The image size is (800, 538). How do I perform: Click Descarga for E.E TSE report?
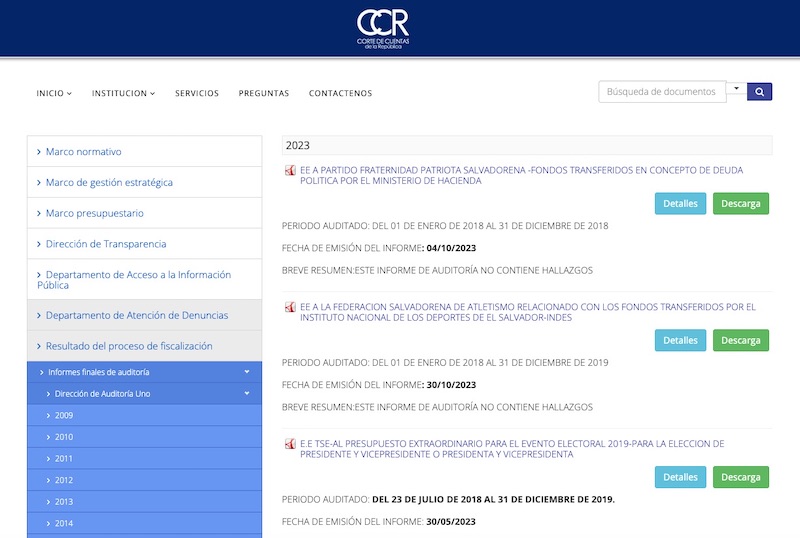click(741, 477)
